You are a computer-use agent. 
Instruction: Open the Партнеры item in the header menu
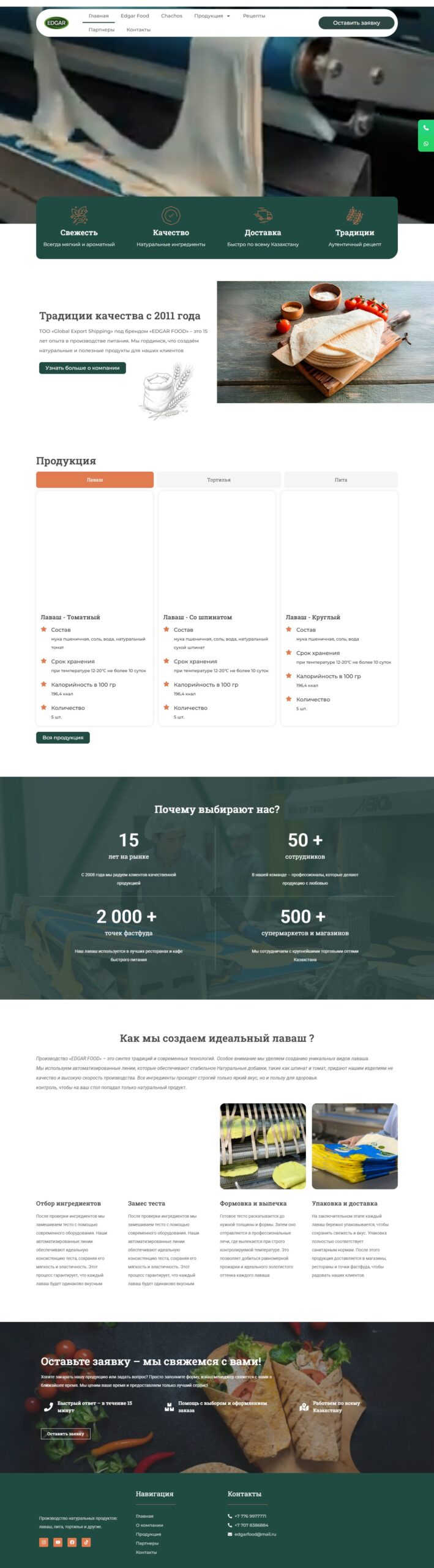pos(102,29)
